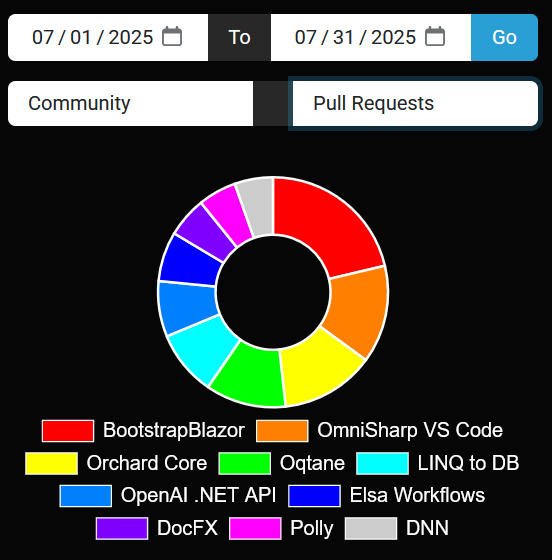Click the BootstrapBlazor legend label
The width and height of the screenshot is (552, 560).
pyautogui.click(x=174, y=430)
